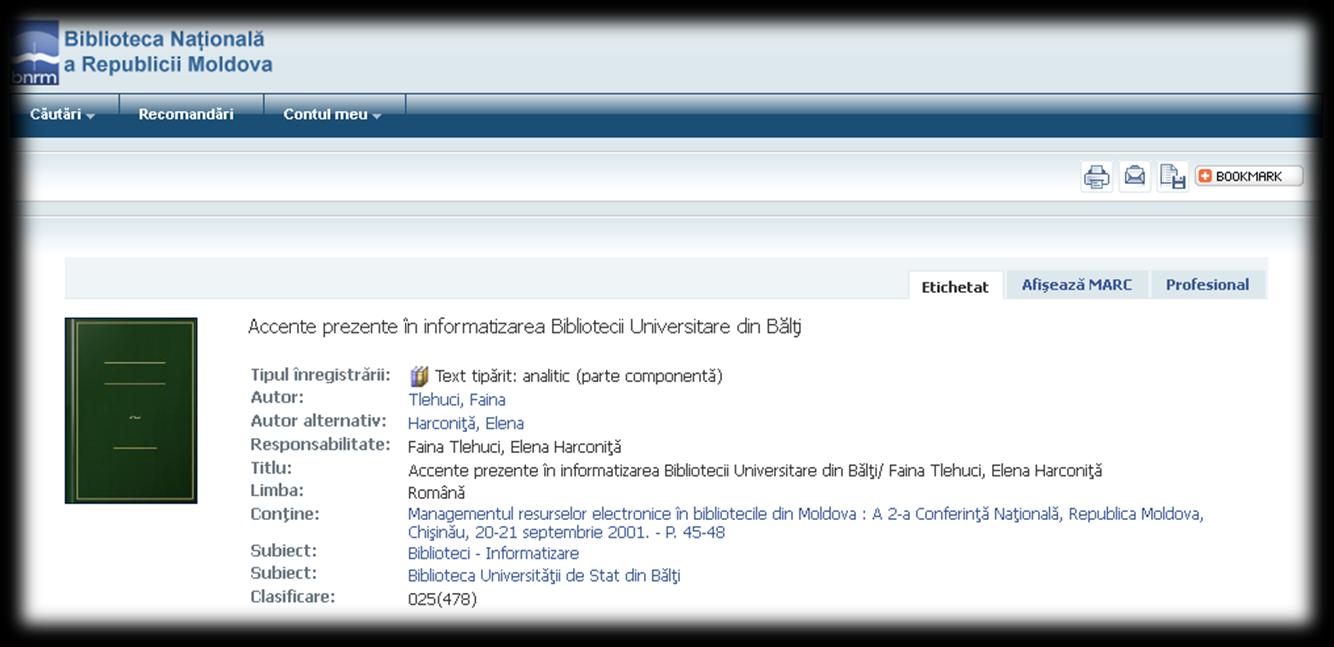This screenshot has width=1334, height=647.
Task: Click the language value Română
Action: tap(436, 493)
